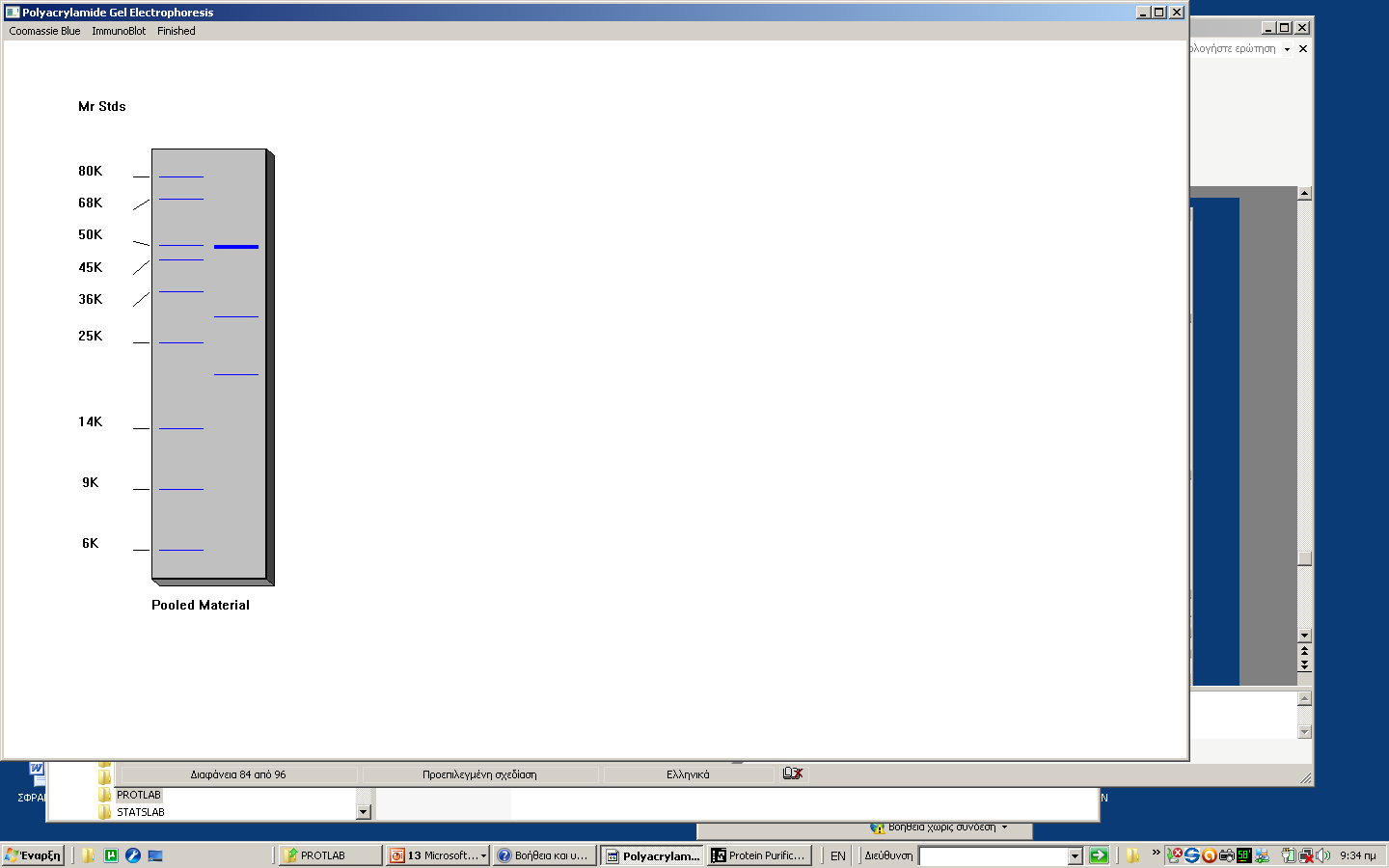Image resolution: width=1389 pixels, height=868 pixels.
Task: Select the 9K standard label
Action: pos(90,482)
